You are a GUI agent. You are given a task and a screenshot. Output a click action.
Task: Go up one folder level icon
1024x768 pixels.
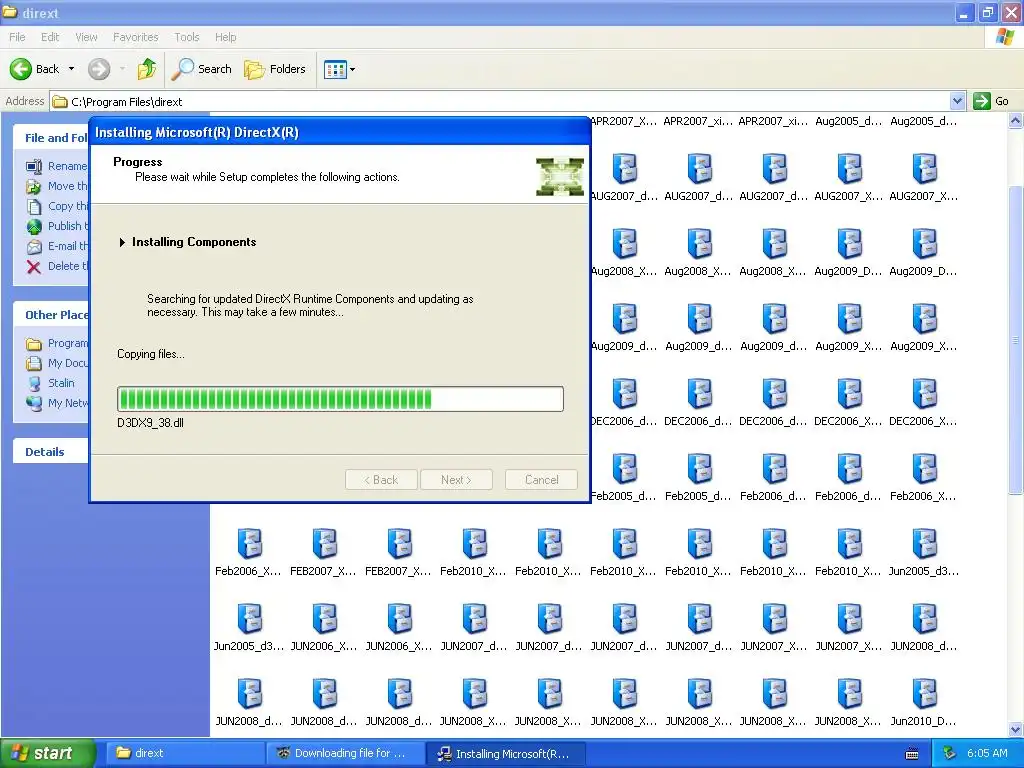point(147,69)
